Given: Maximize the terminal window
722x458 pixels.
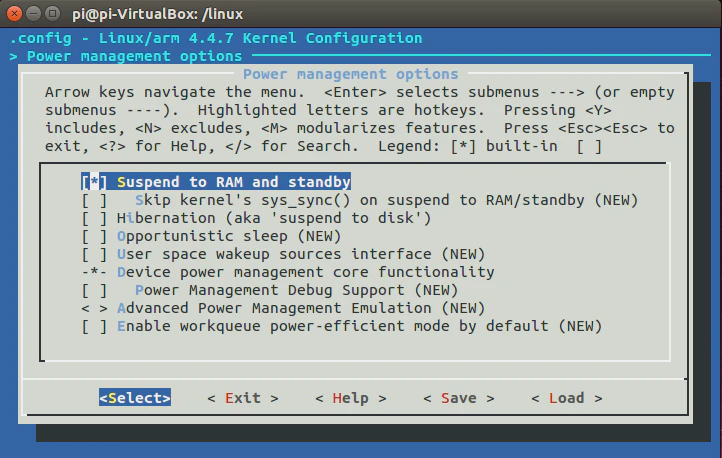Looking at the screenshot, I should (x=52, y=14).
